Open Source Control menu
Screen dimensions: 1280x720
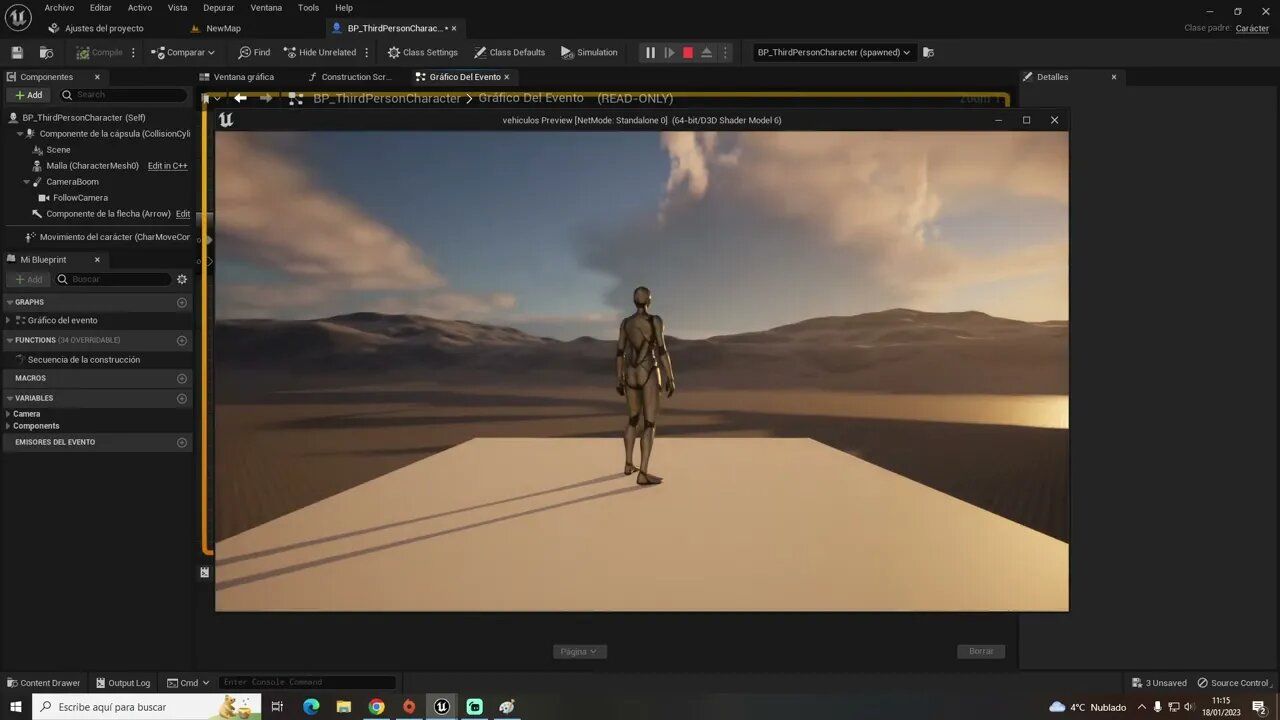1233,683
